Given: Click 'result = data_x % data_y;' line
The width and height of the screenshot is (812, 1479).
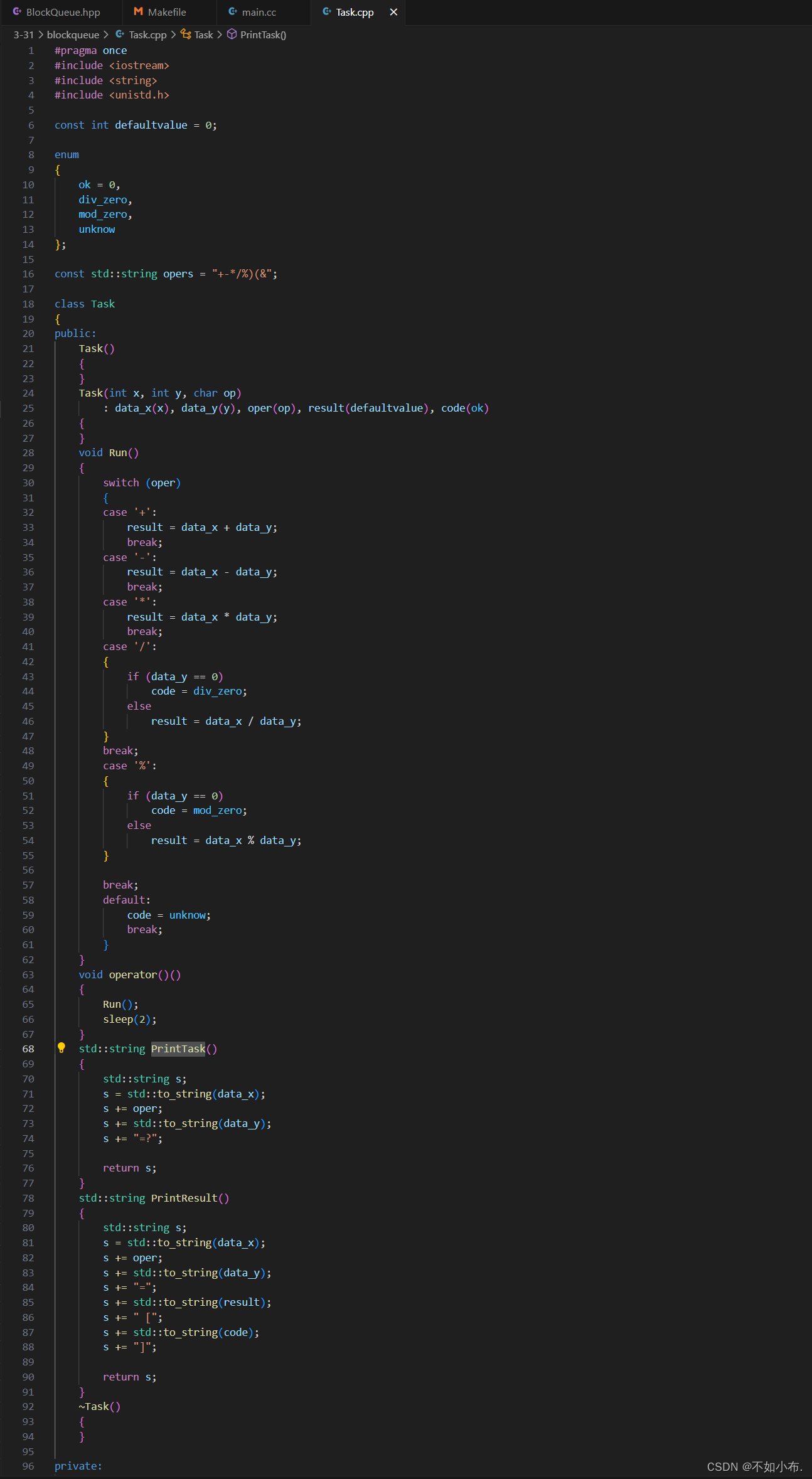Looking at the screenshot, I should point(226,840).
